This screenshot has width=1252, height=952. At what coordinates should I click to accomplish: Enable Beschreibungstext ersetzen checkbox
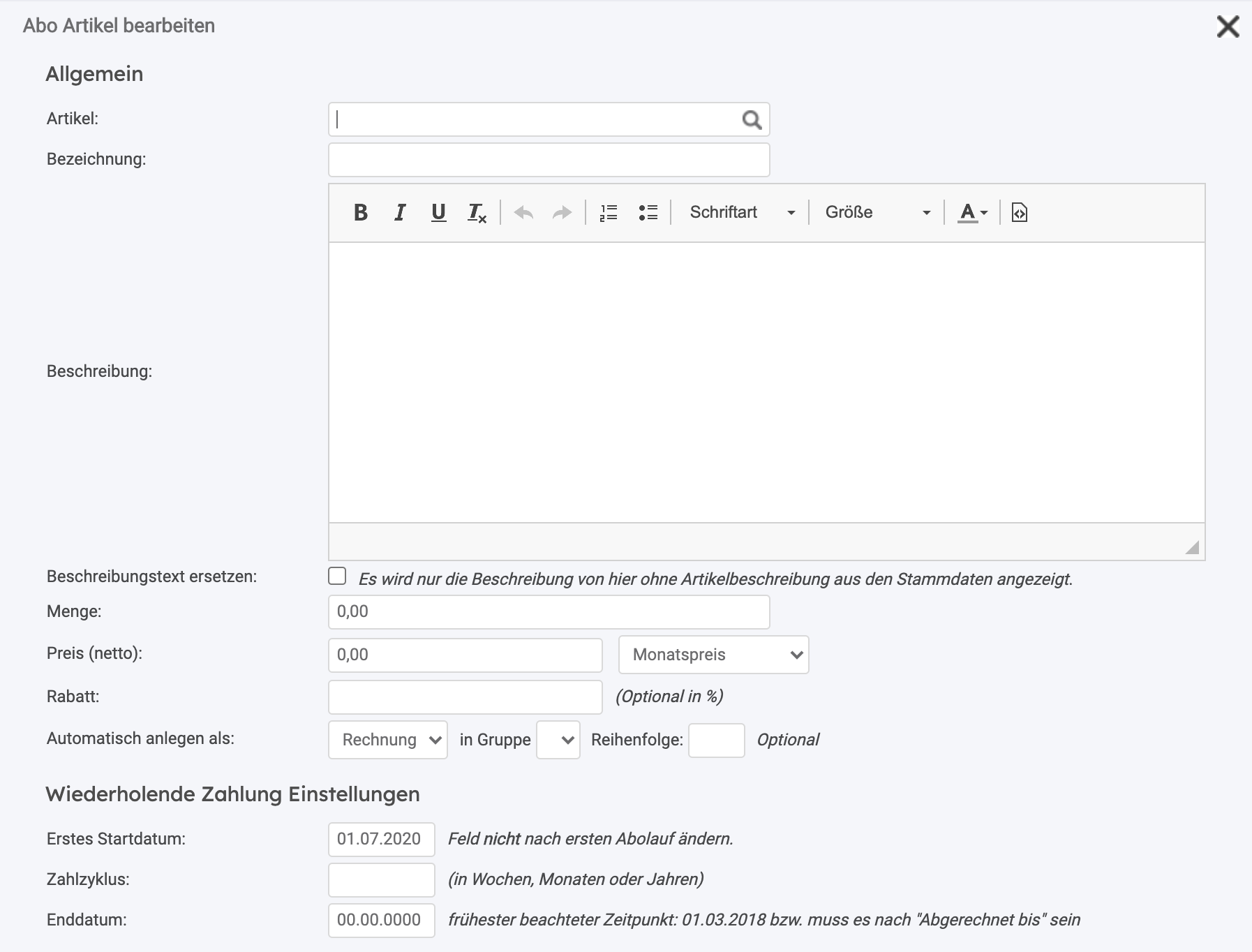pos(337,576)
